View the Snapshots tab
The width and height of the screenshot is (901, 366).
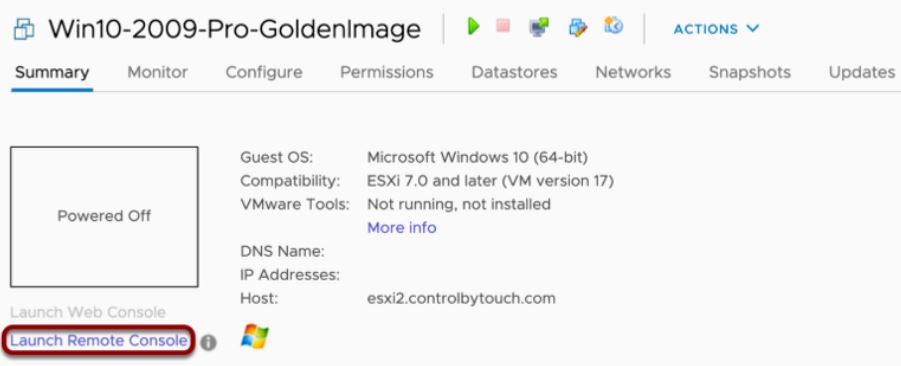750,72
